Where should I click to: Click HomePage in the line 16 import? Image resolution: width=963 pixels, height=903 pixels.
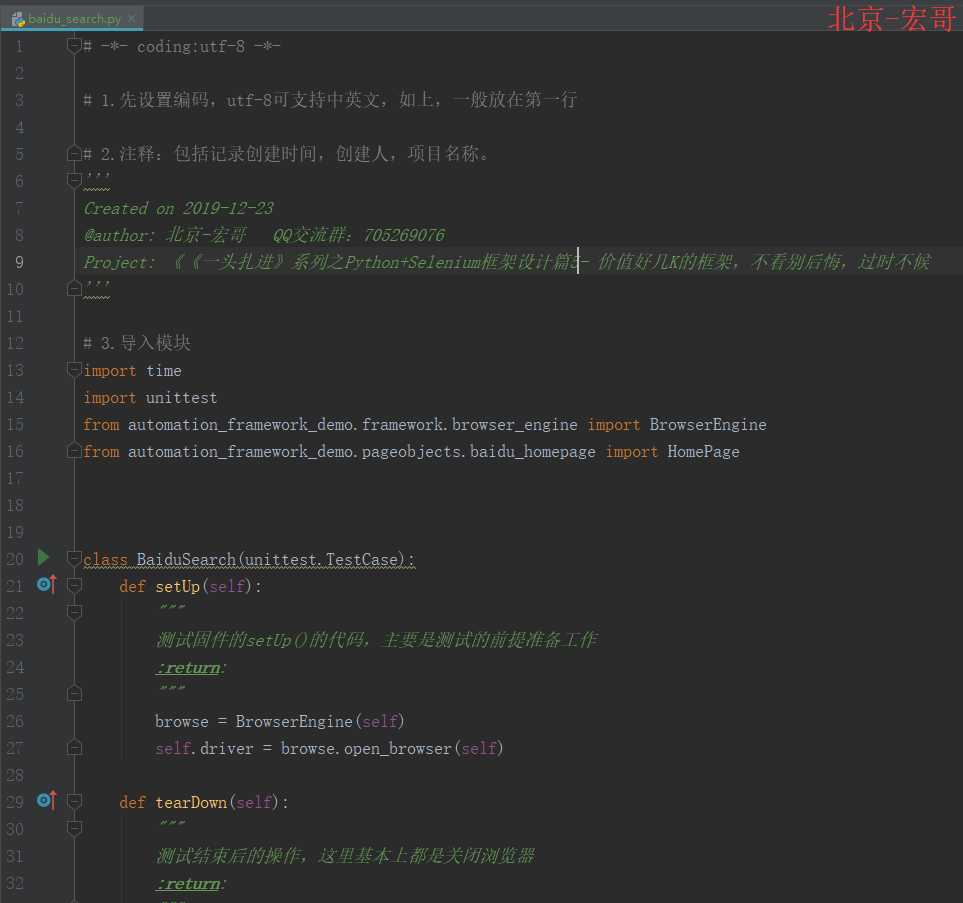(703, 452)
